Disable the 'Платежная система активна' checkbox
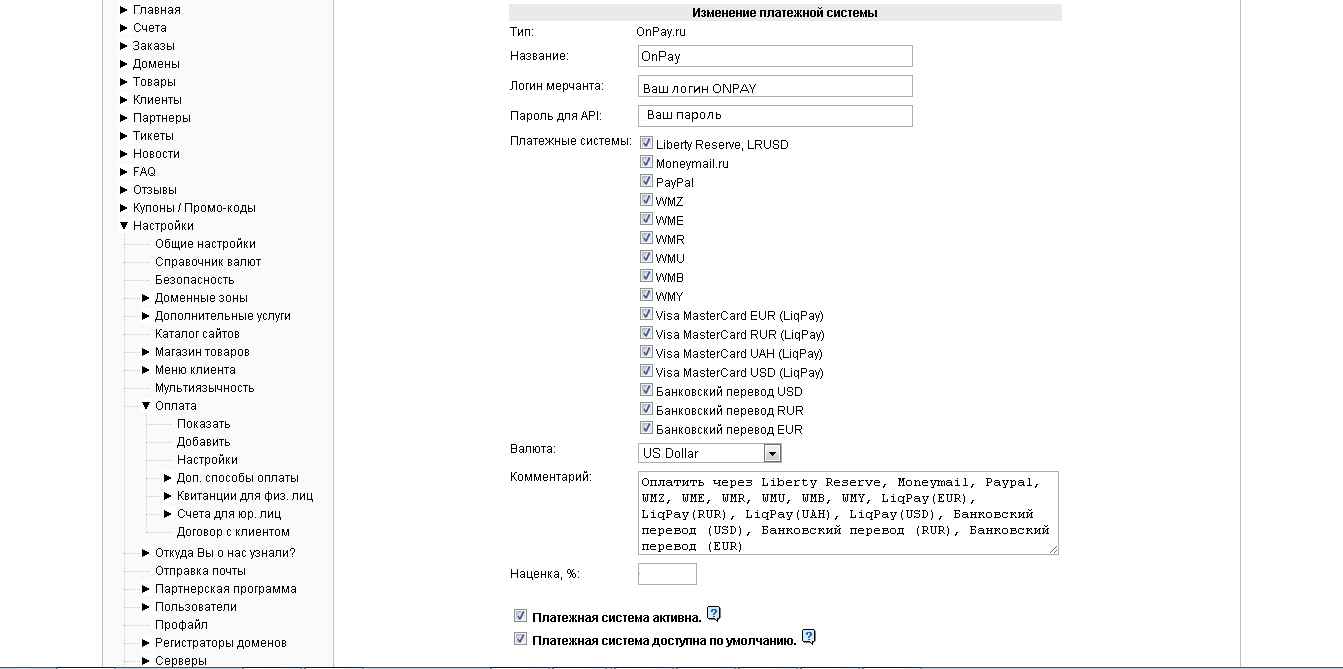The image size is (1343, 669). (x=520, y=616)
